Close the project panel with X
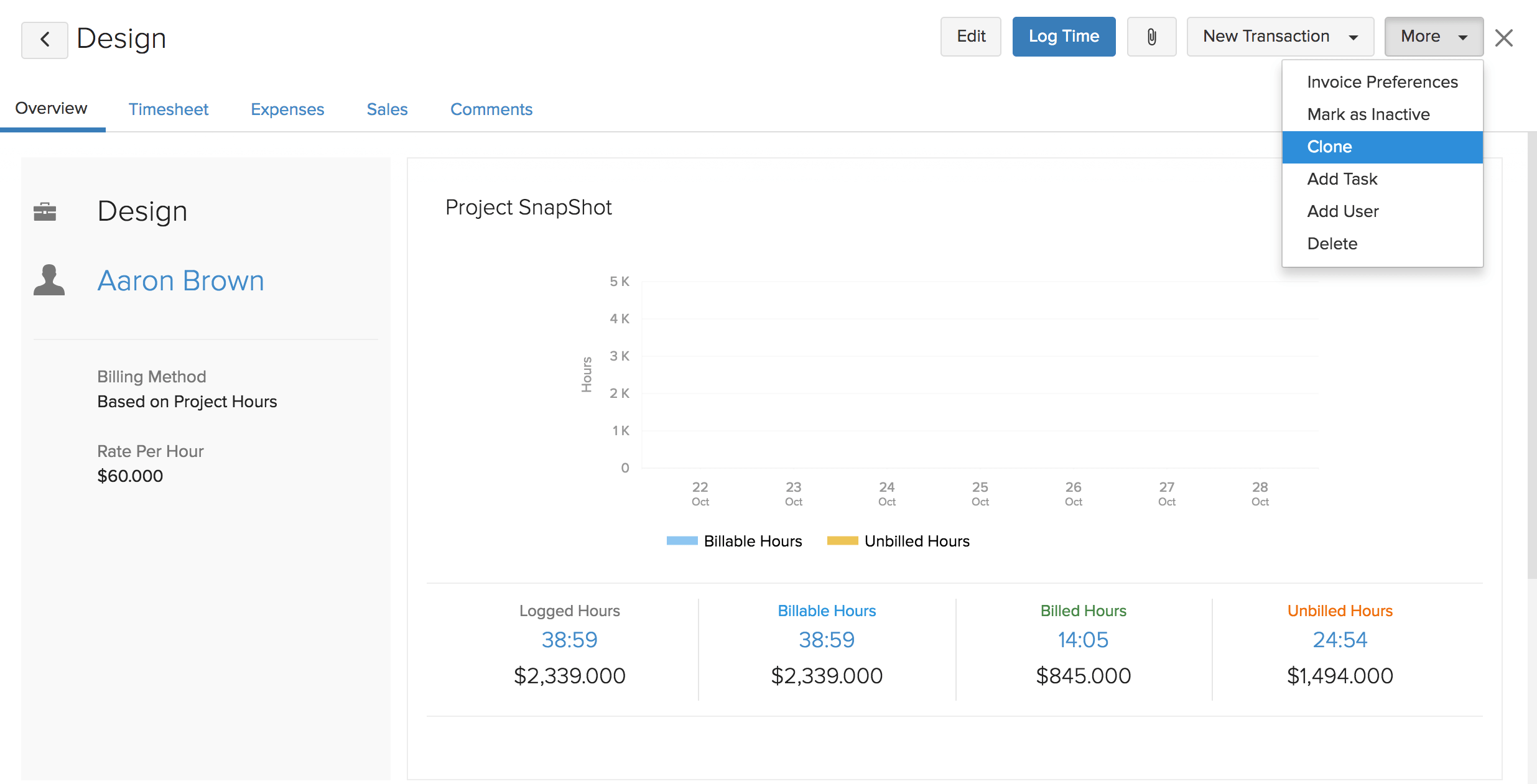1537x784 pixels. pyautogui.click(x=1503, y=39)
